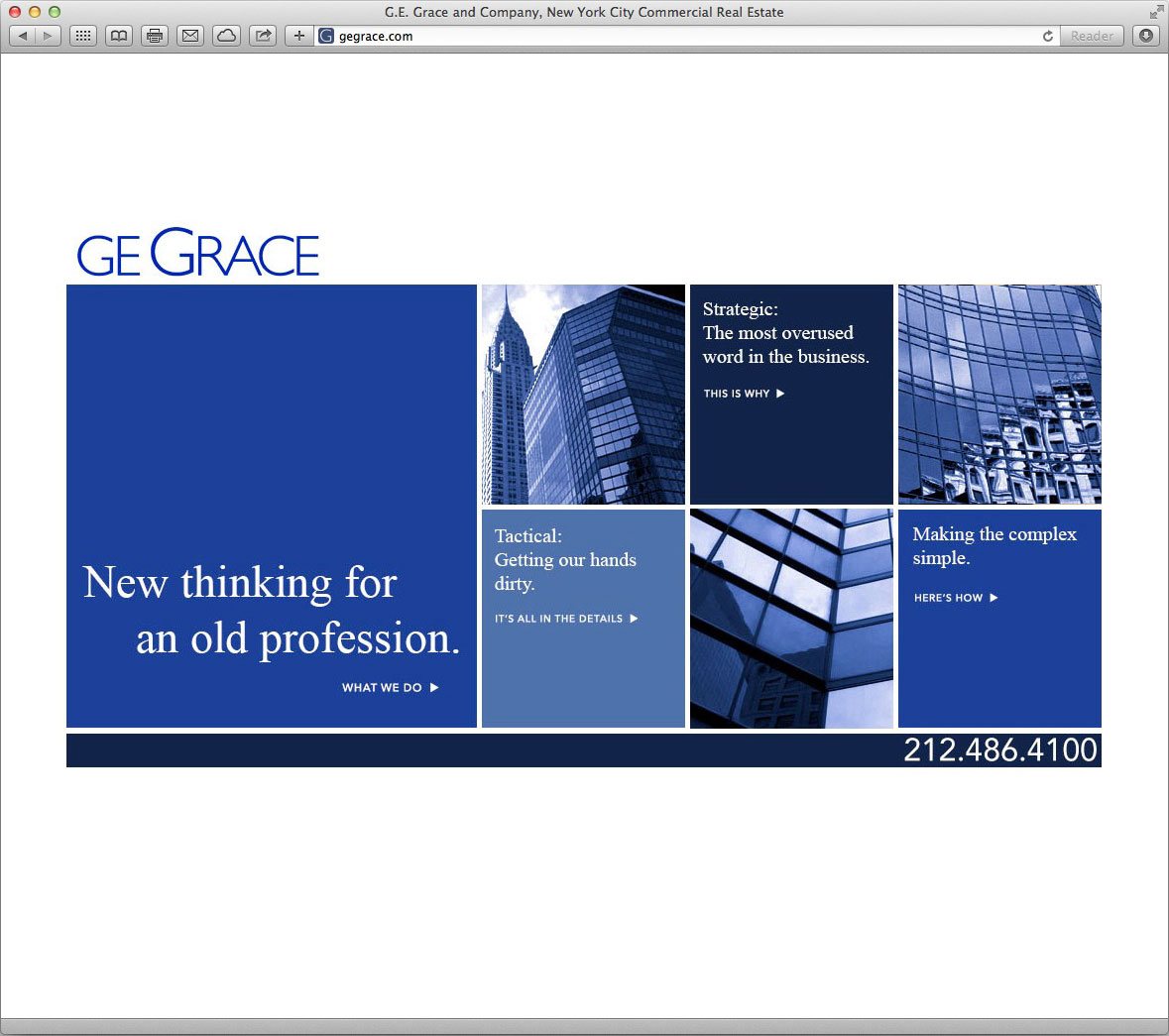The image size is (1169, 1036).
Task: Click the GE Grace logo
Action: coord(198,254)
